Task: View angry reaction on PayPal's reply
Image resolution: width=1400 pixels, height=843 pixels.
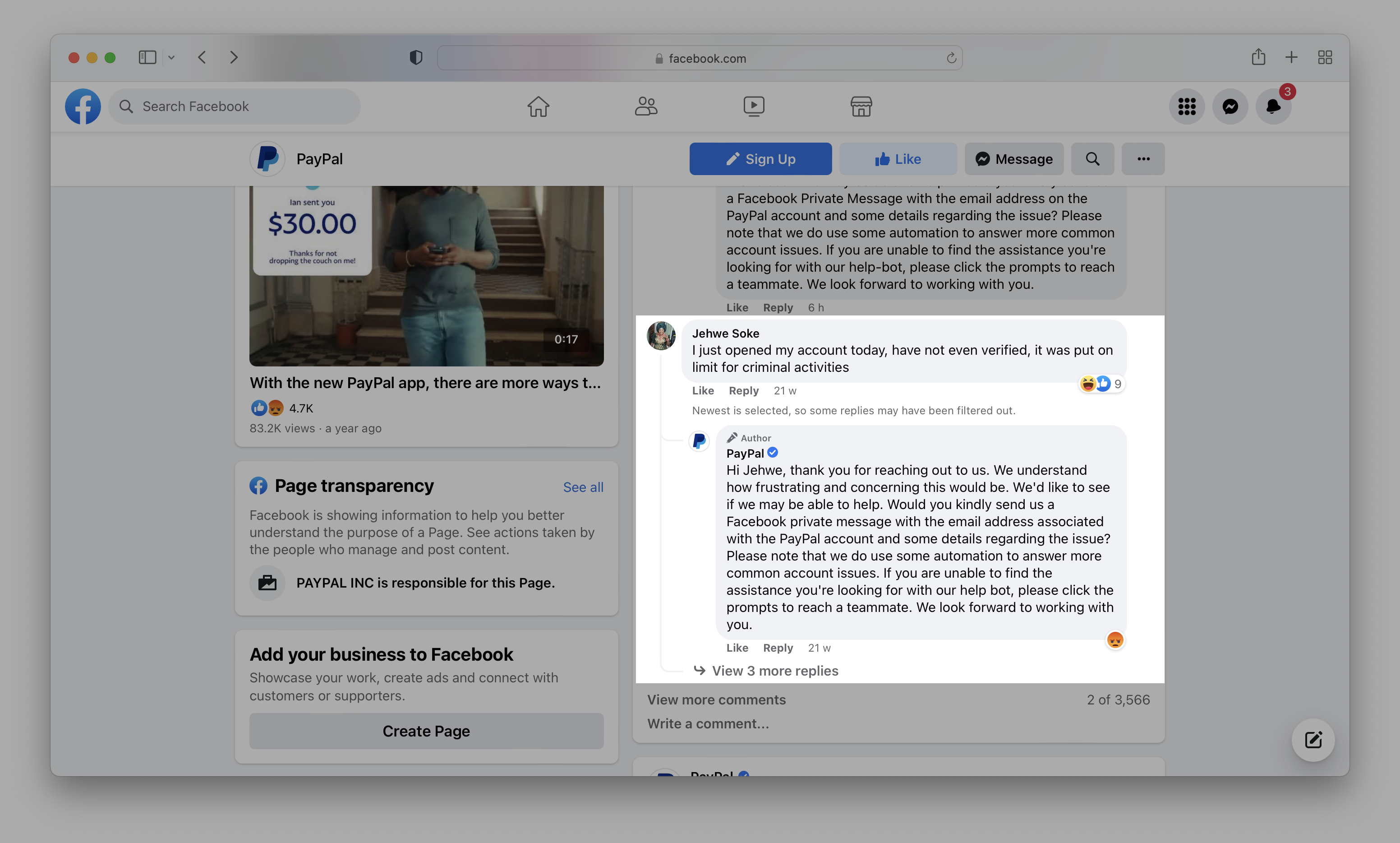Action: [1115, 640]
